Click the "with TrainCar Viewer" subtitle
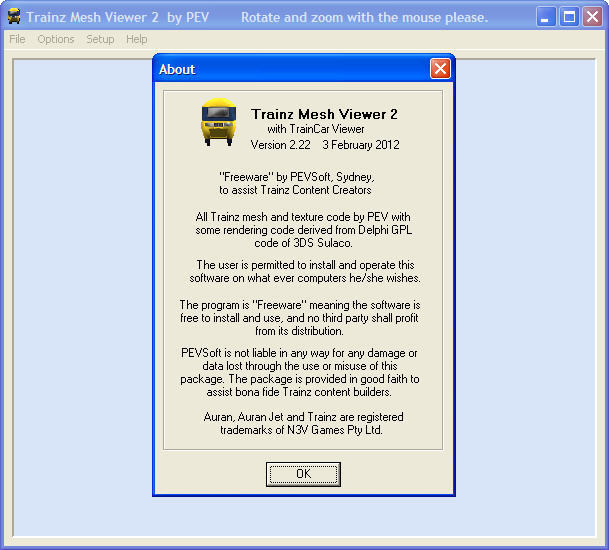Image resolution: width=609 pixels, height=550 pixels. [316, 129]
